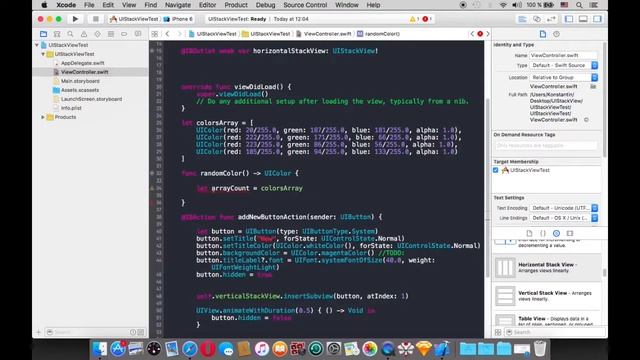Open the Text Encoding dropdown
The image size is (640, 360).
[x=564, y=208]
